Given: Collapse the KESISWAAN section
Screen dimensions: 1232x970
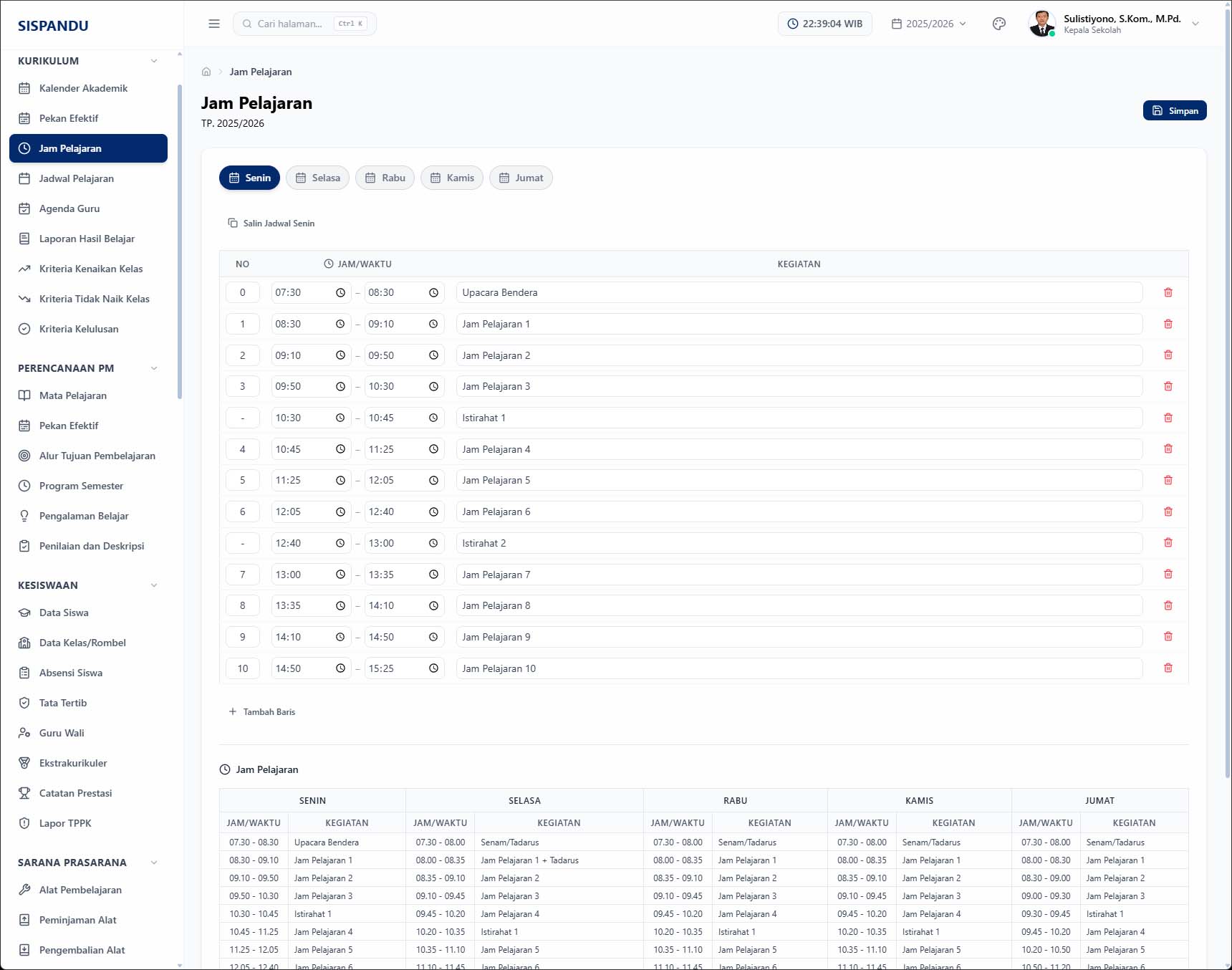Looking at the screenshot, I should (154, 585).
